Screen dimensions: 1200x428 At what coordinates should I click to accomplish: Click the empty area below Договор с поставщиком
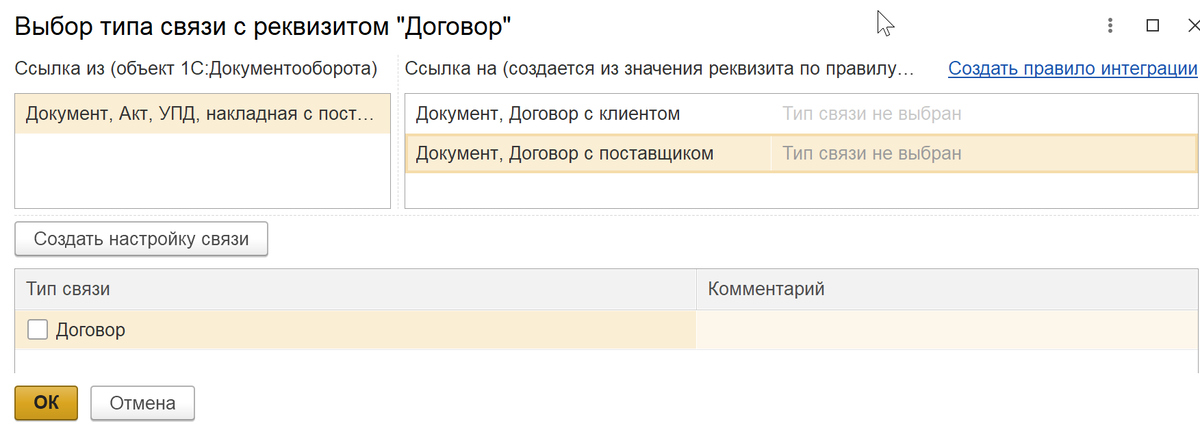pos(800,189)
